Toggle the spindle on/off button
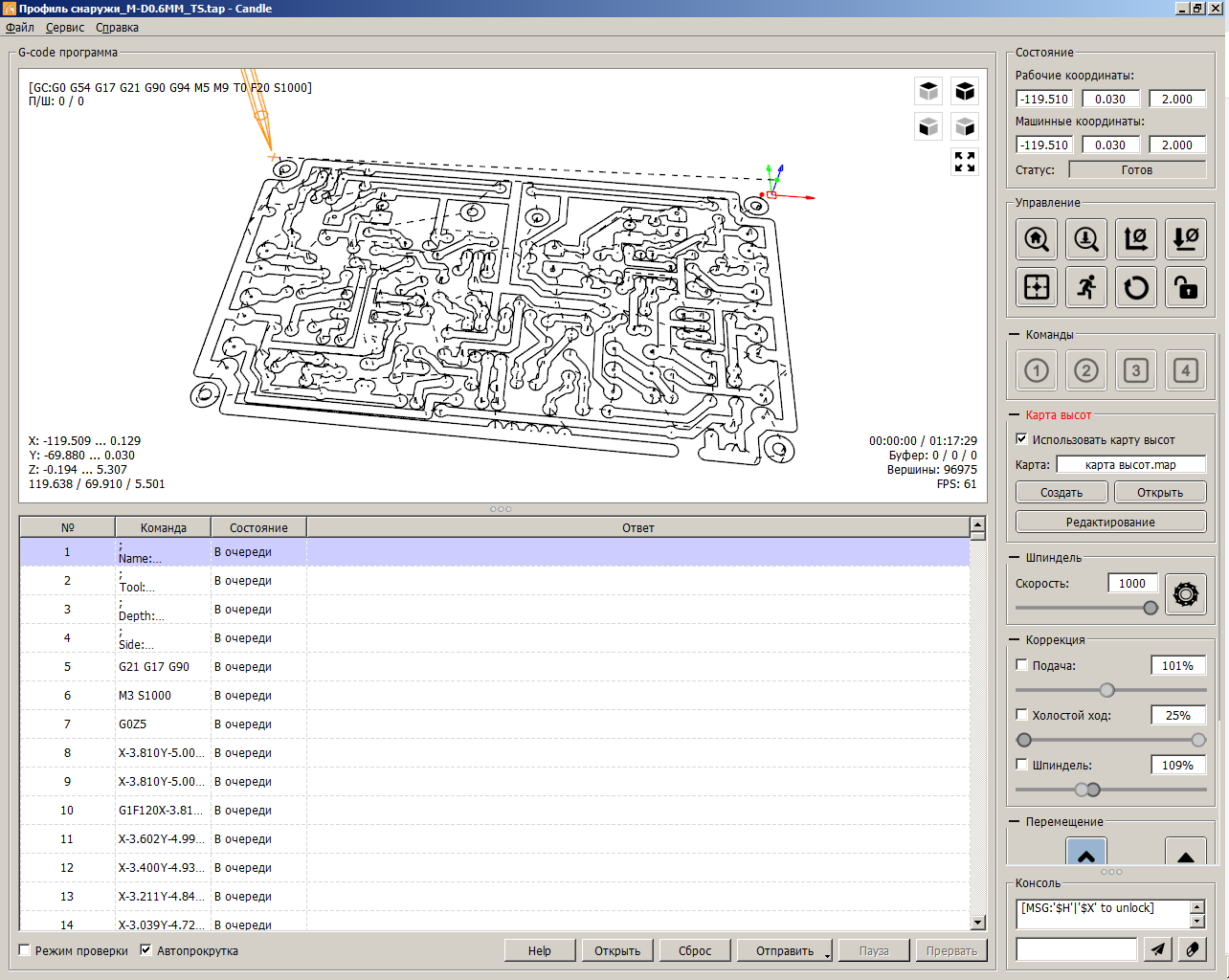This screenshot has height=980, width=1229. (x=1186, y=594)
